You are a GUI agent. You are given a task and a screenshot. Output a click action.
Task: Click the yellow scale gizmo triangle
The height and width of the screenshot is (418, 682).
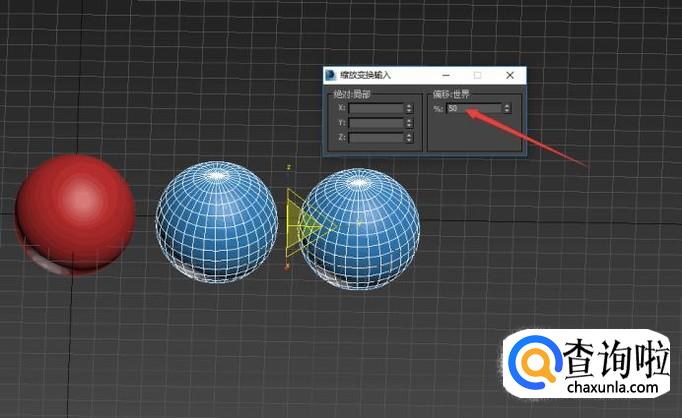coord(302,224)
